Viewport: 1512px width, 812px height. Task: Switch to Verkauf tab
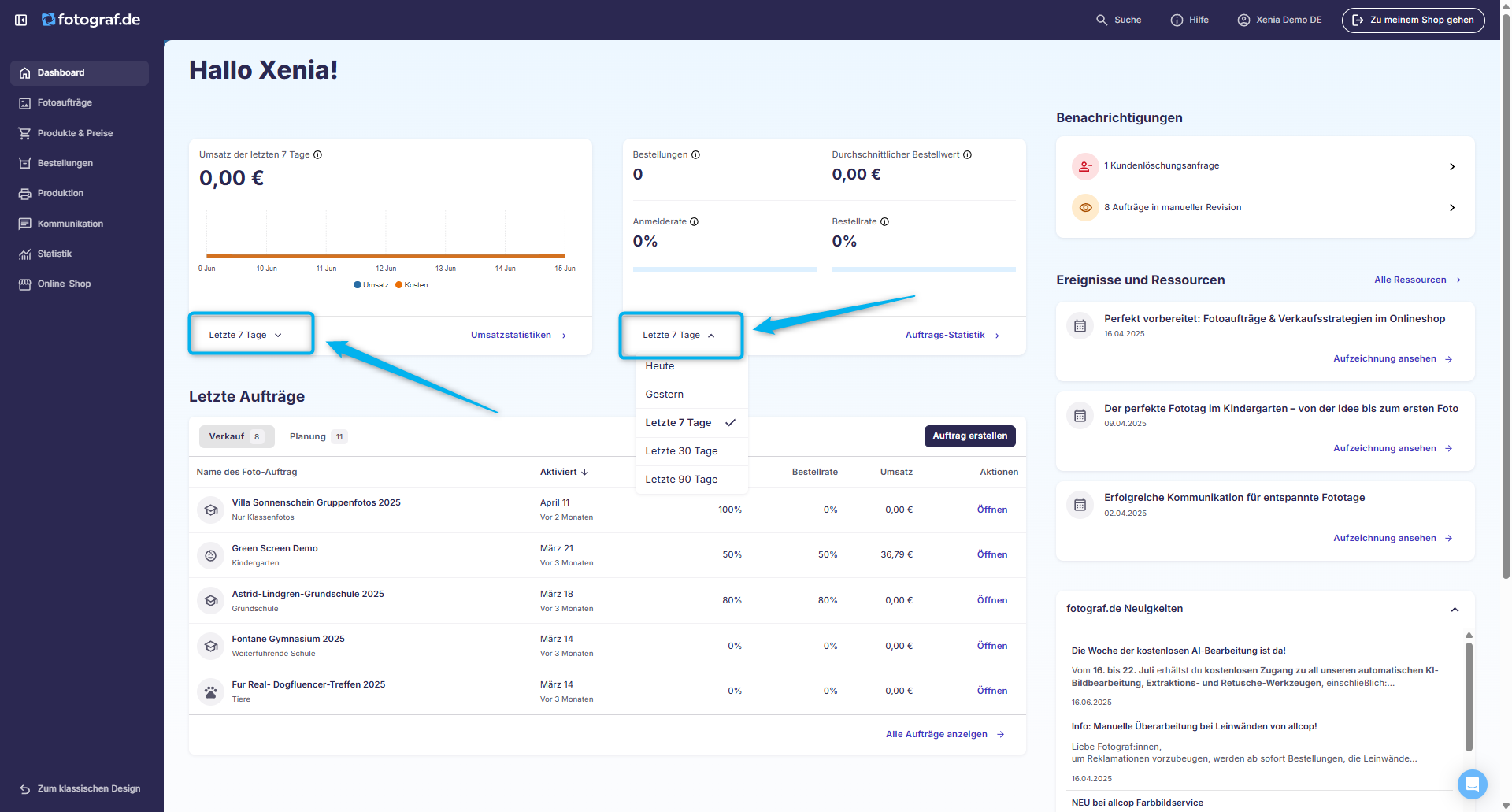click(x=236, y=436)
